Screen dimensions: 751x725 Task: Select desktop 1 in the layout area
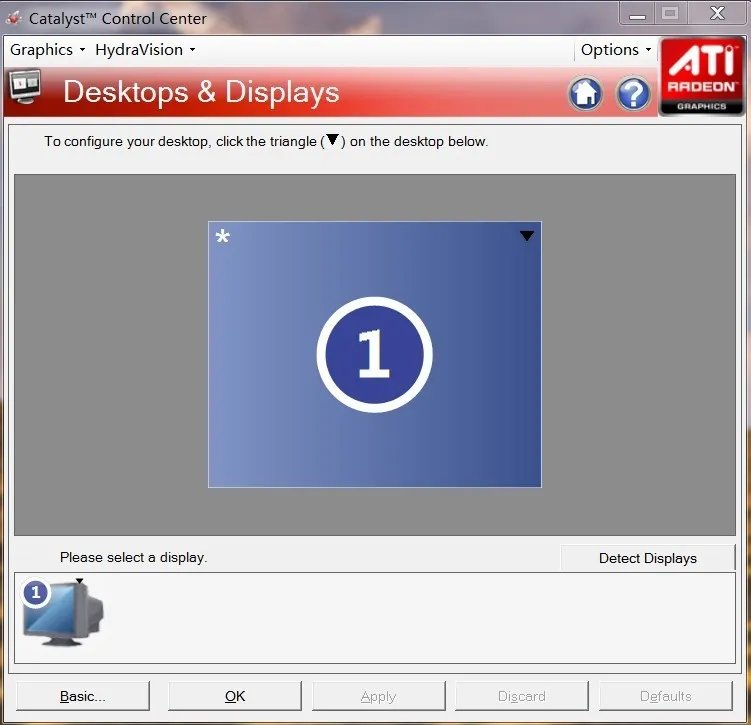[375, 354]
